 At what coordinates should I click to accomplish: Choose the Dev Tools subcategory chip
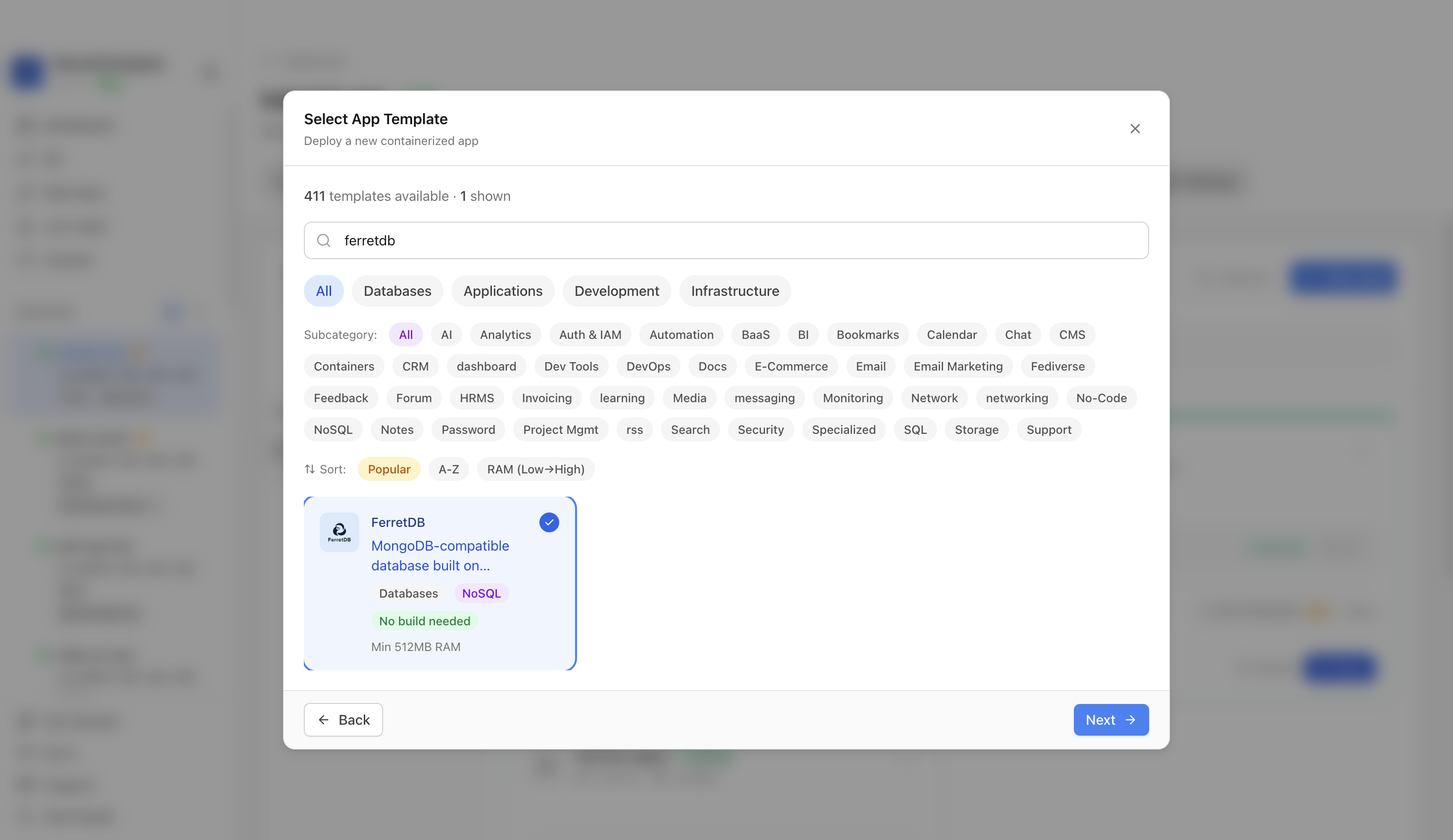pos(571,367)
